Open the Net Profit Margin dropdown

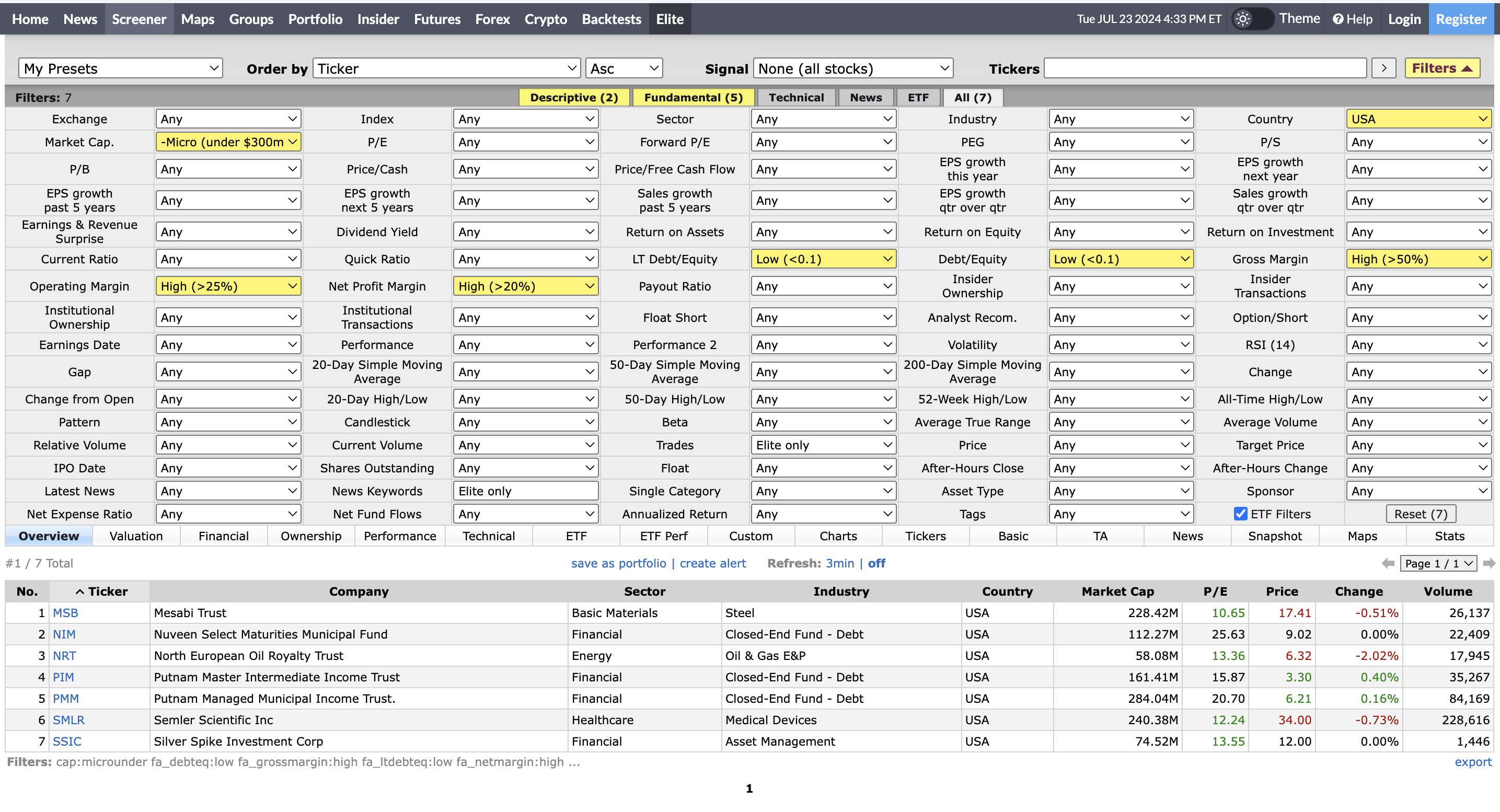coord(525,286)
